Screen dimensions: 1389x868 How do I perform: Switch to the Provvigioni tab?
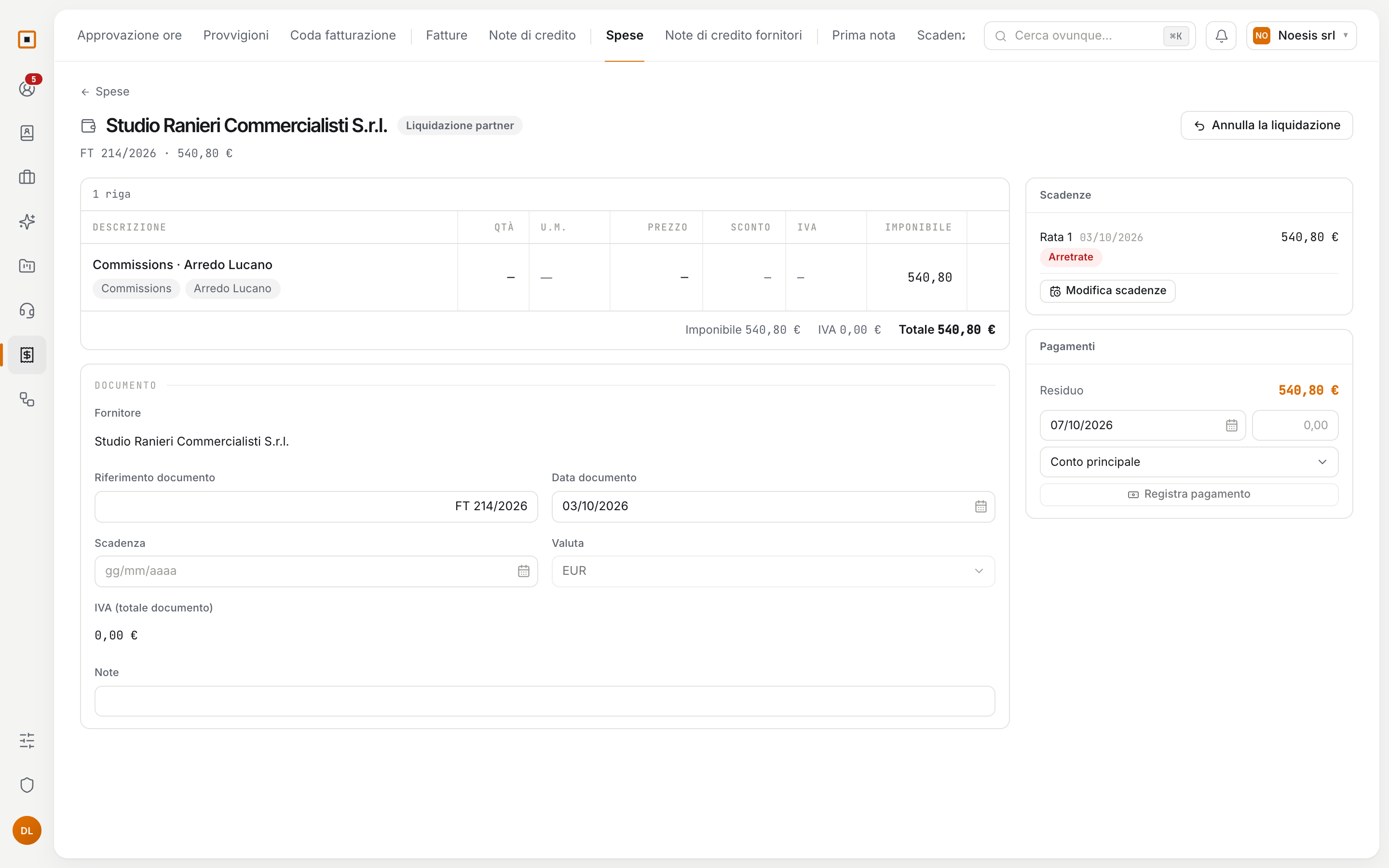tap(236, 36)
